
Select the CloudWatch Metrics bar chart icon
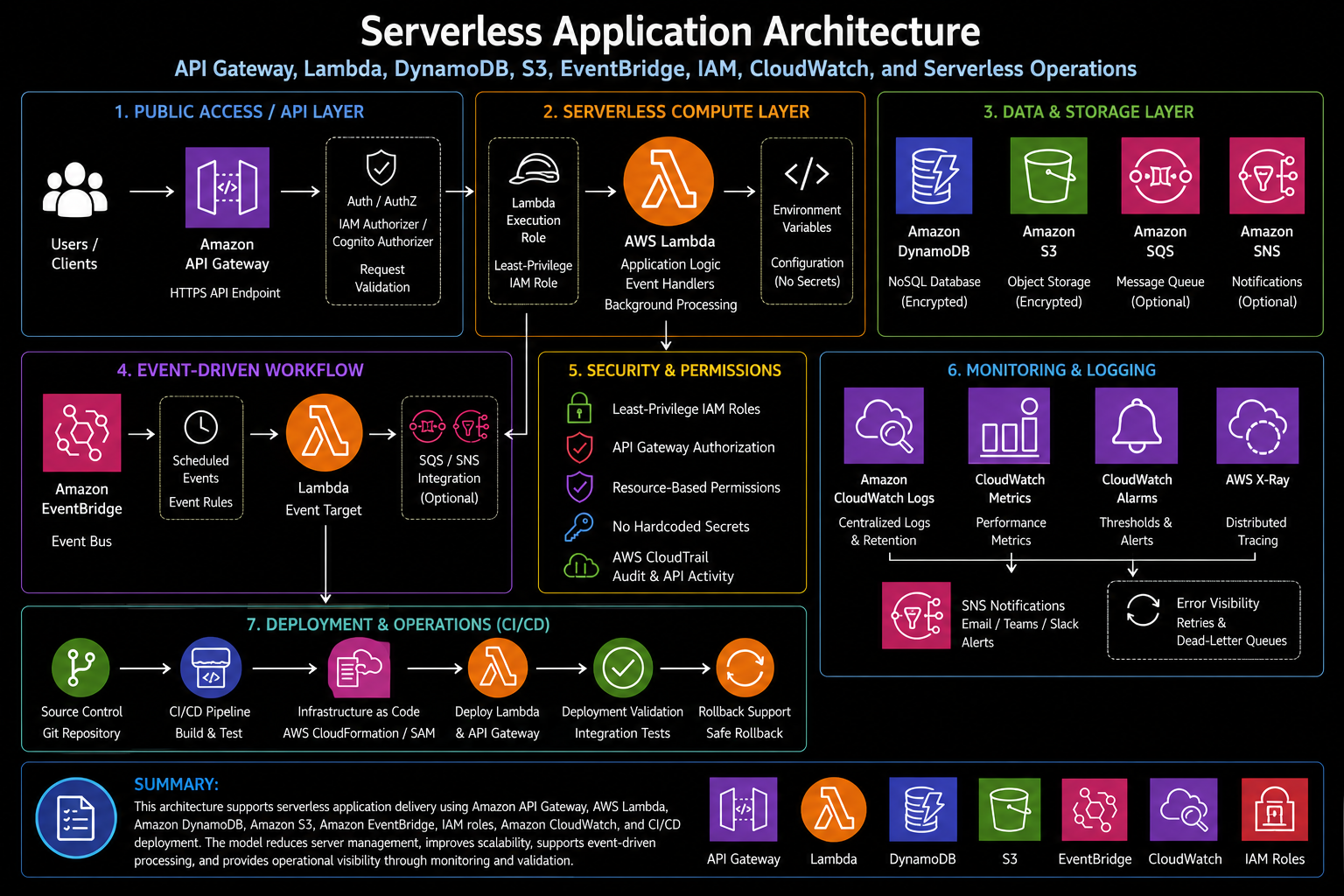(x=1010, y=425)
